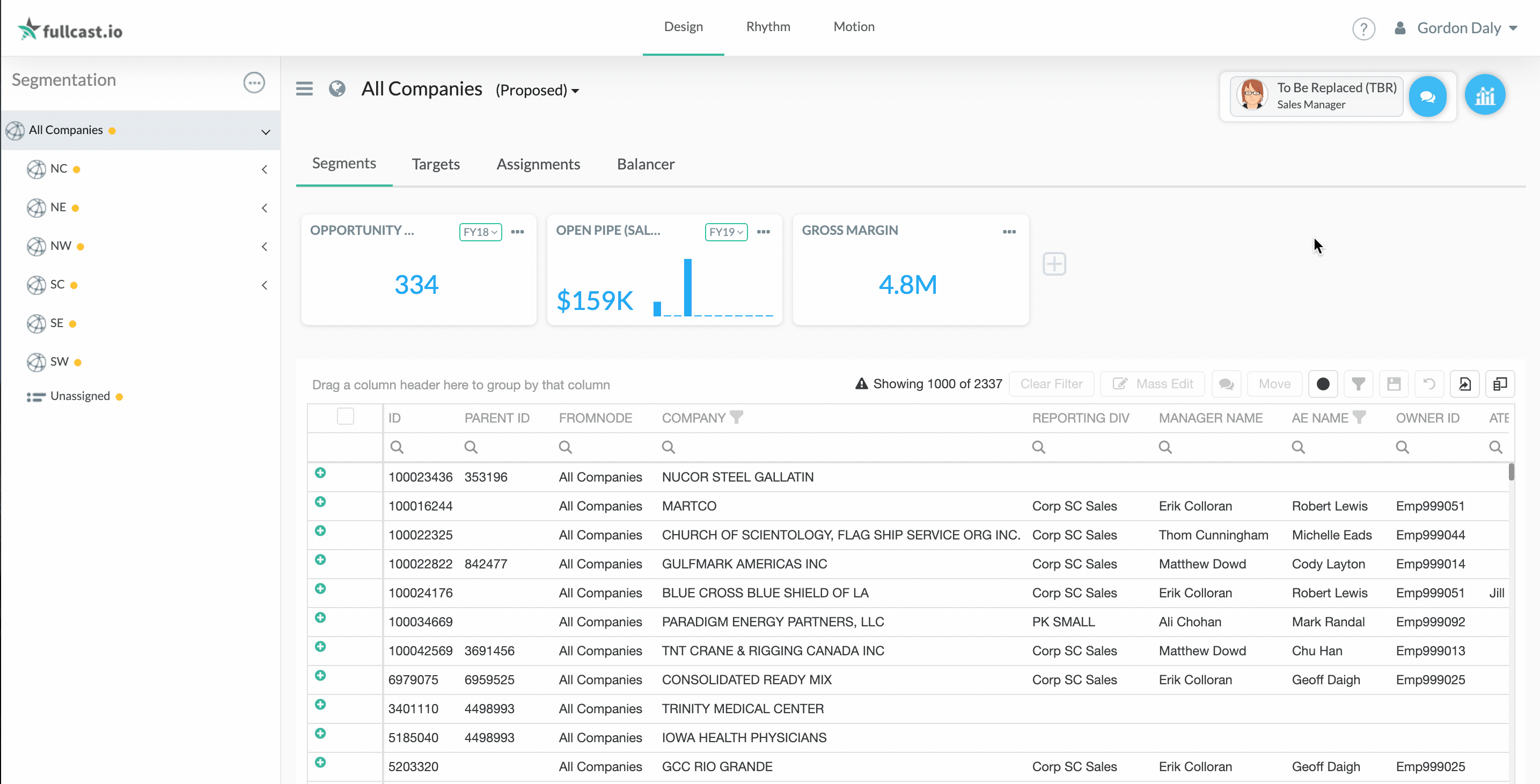The image size is (1540, 784).
Task: Click the add metric card plus icon
Action: pos(1054,264)
